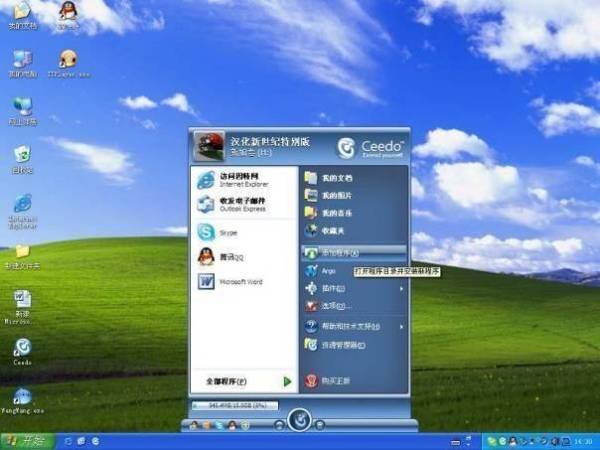Viewport: 600px width, 450px height.
Task: Open 我的音乐 in the Ceedo menu
Action: pyautogui.click(x=354, y=213)
